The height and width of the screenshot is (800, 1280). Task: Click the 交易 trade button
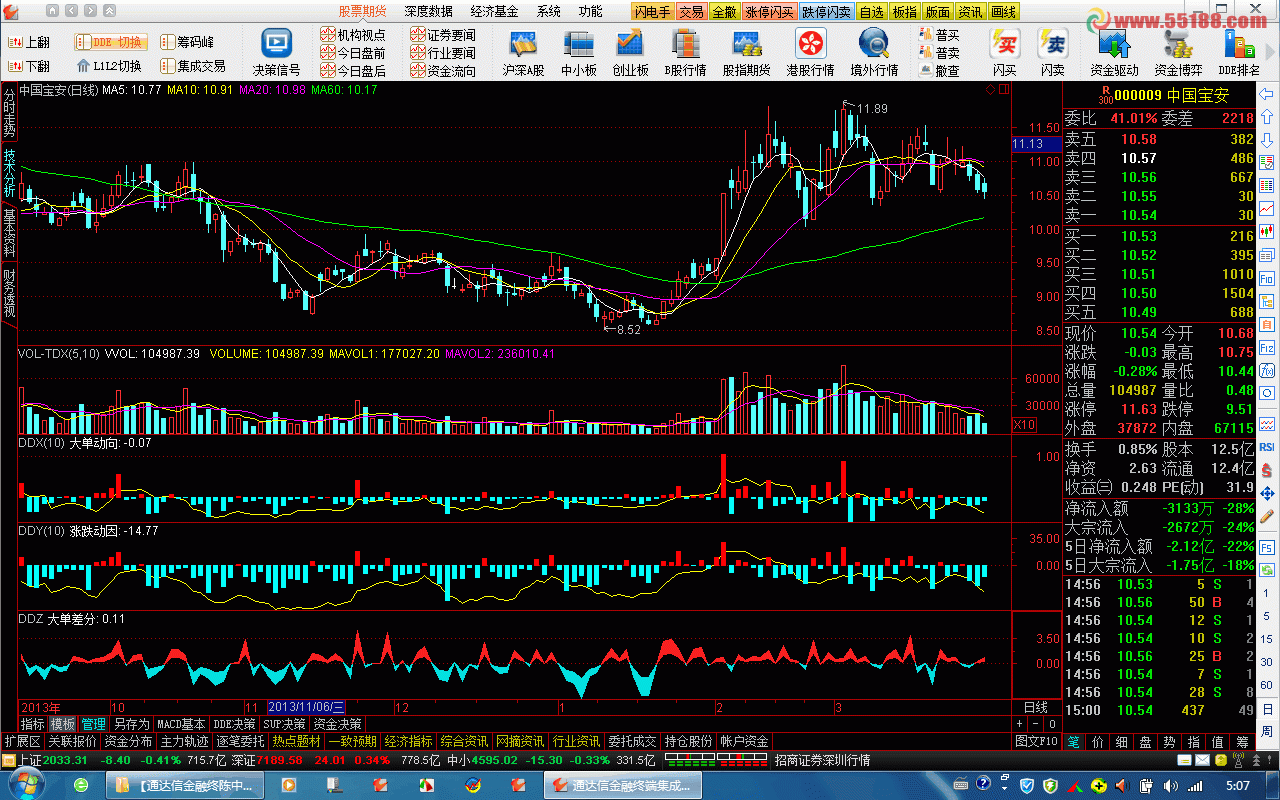pos(692,12)
